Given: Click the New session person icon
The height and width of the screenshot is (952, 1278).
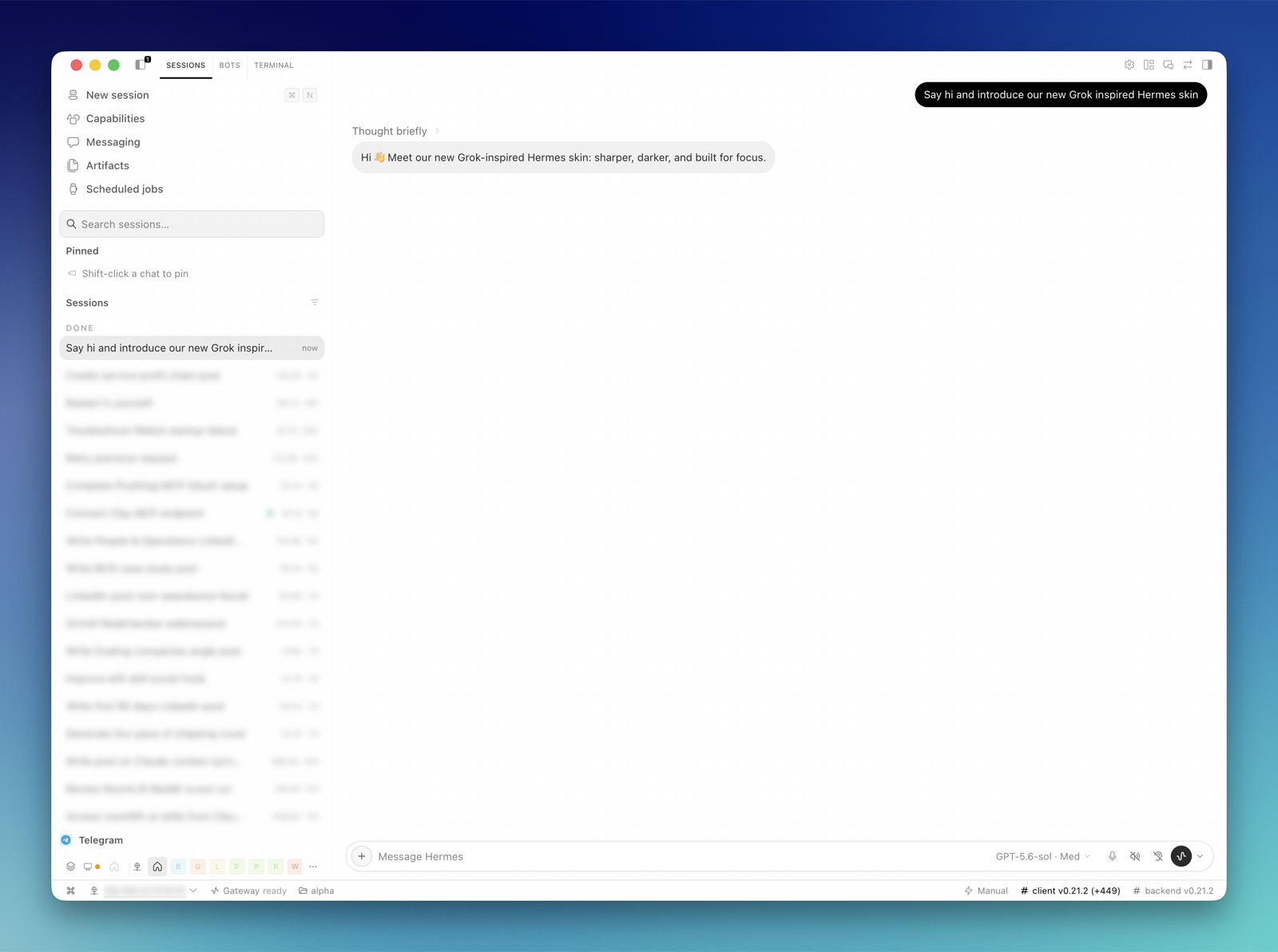Looking at the screenshot, I should pyautogui.click(x=73, y=95).
